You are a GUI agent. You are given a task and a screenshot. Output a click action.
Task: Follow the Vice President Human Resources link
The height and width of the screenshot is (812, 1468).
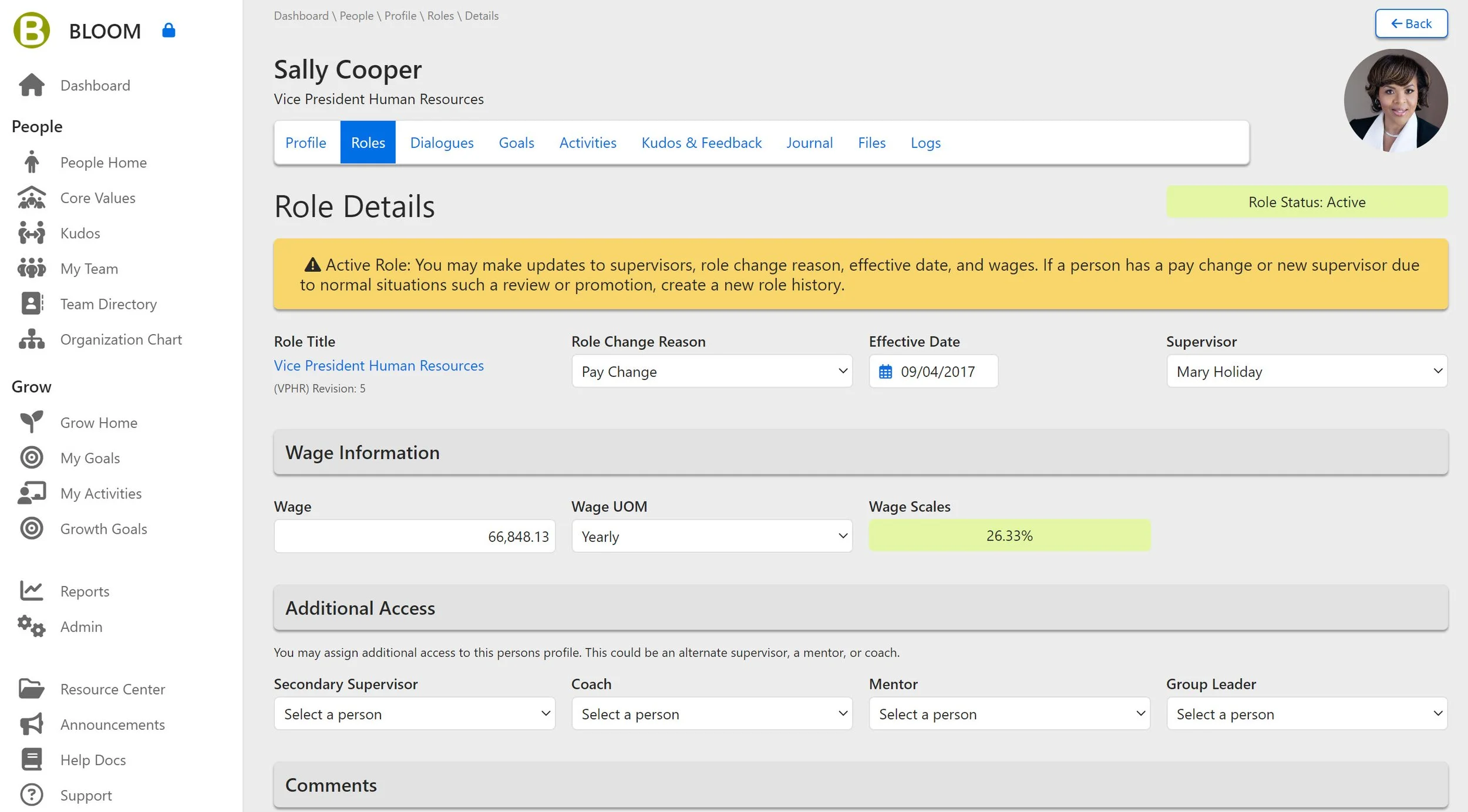click(x=379, y=365)
